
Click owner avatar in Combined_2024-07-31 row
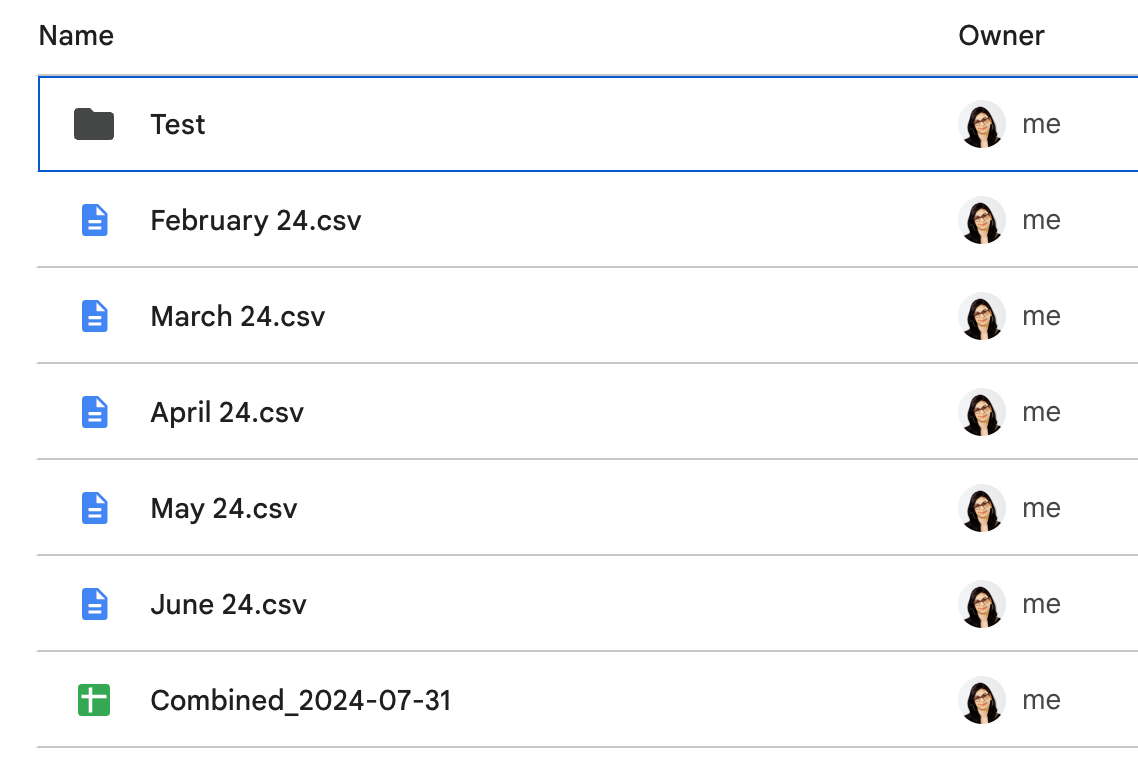click(x=981, y=700)
